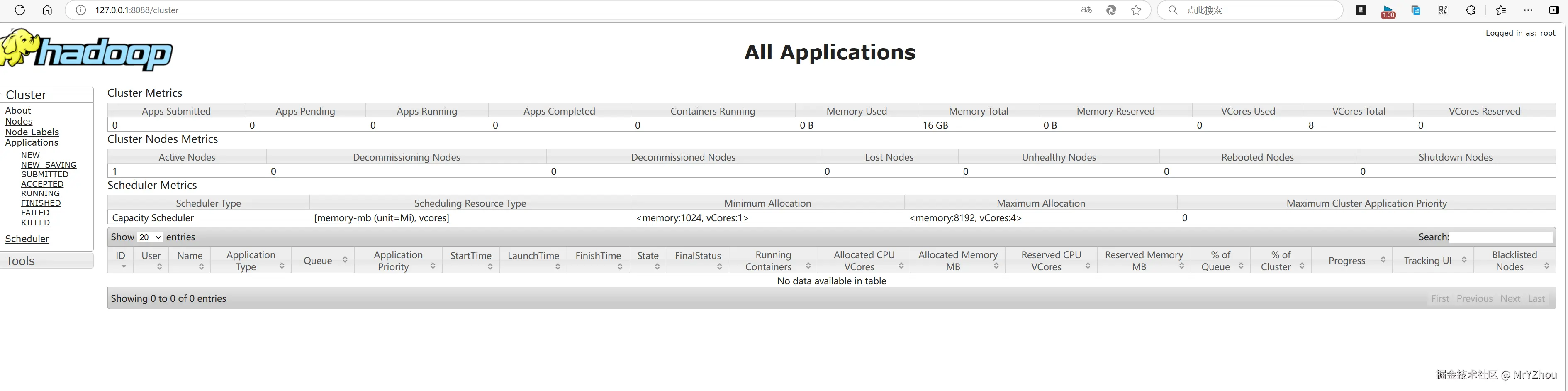Viewport: 1568px width, 391px height.
Task: Open the black L extension icon
Action: click(1361, 10)
